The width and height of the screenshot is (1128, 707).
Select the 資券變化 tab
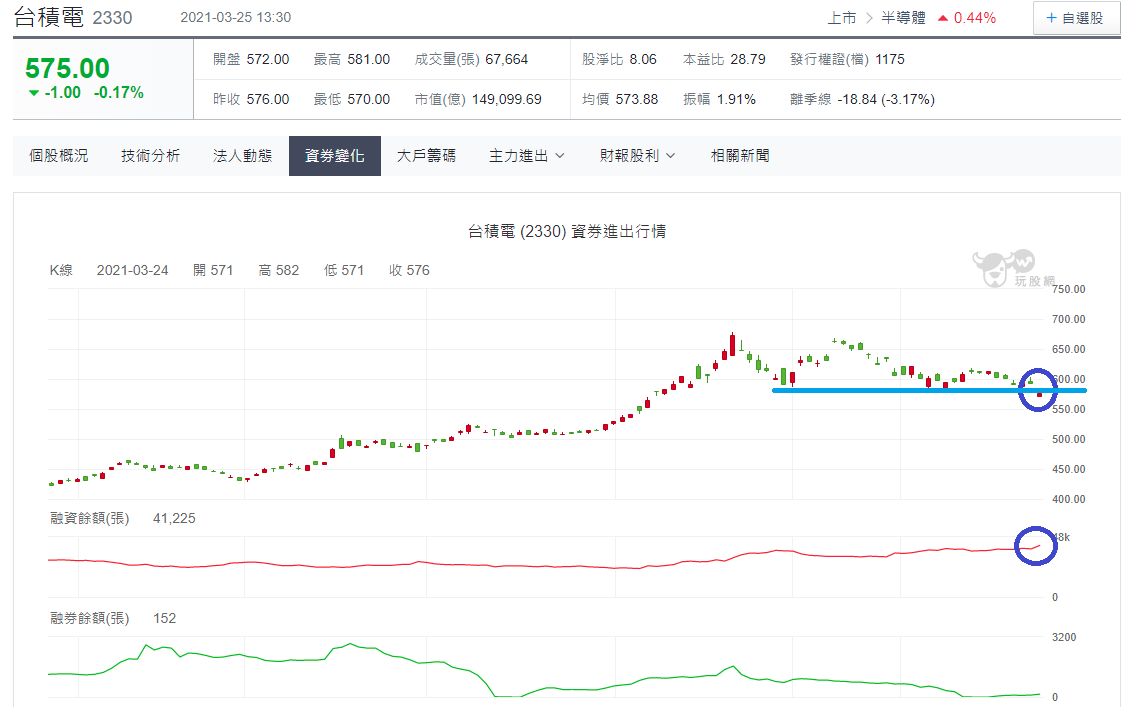pos(335,156)
